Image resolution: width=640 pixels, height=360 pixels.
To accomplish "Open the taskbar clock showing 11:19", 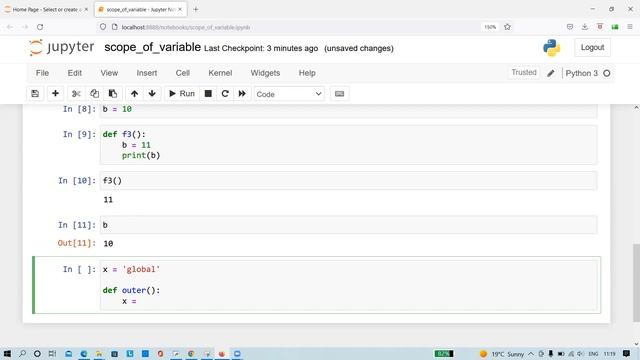I will coord(609,354).
